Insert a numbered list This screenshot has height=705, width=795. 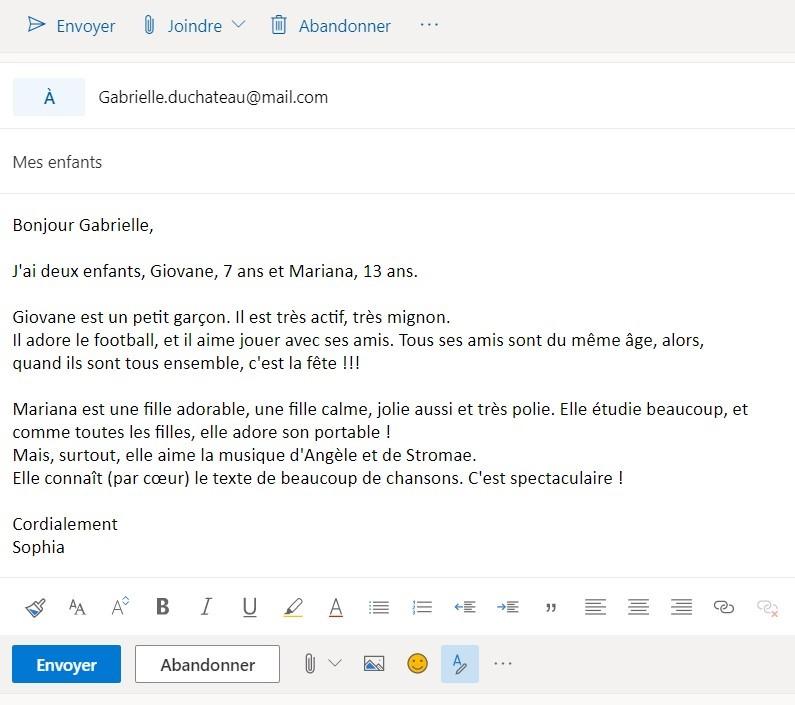(422, 607)
